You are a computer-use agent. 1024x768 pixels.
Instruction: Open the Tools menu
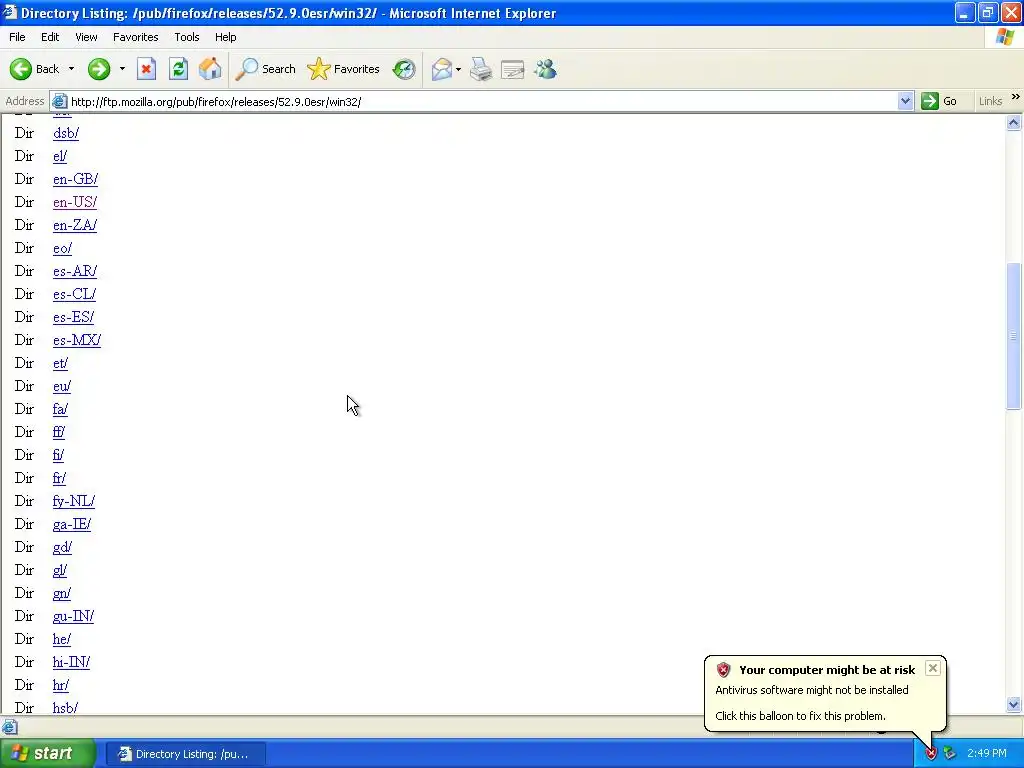[187, 37]
